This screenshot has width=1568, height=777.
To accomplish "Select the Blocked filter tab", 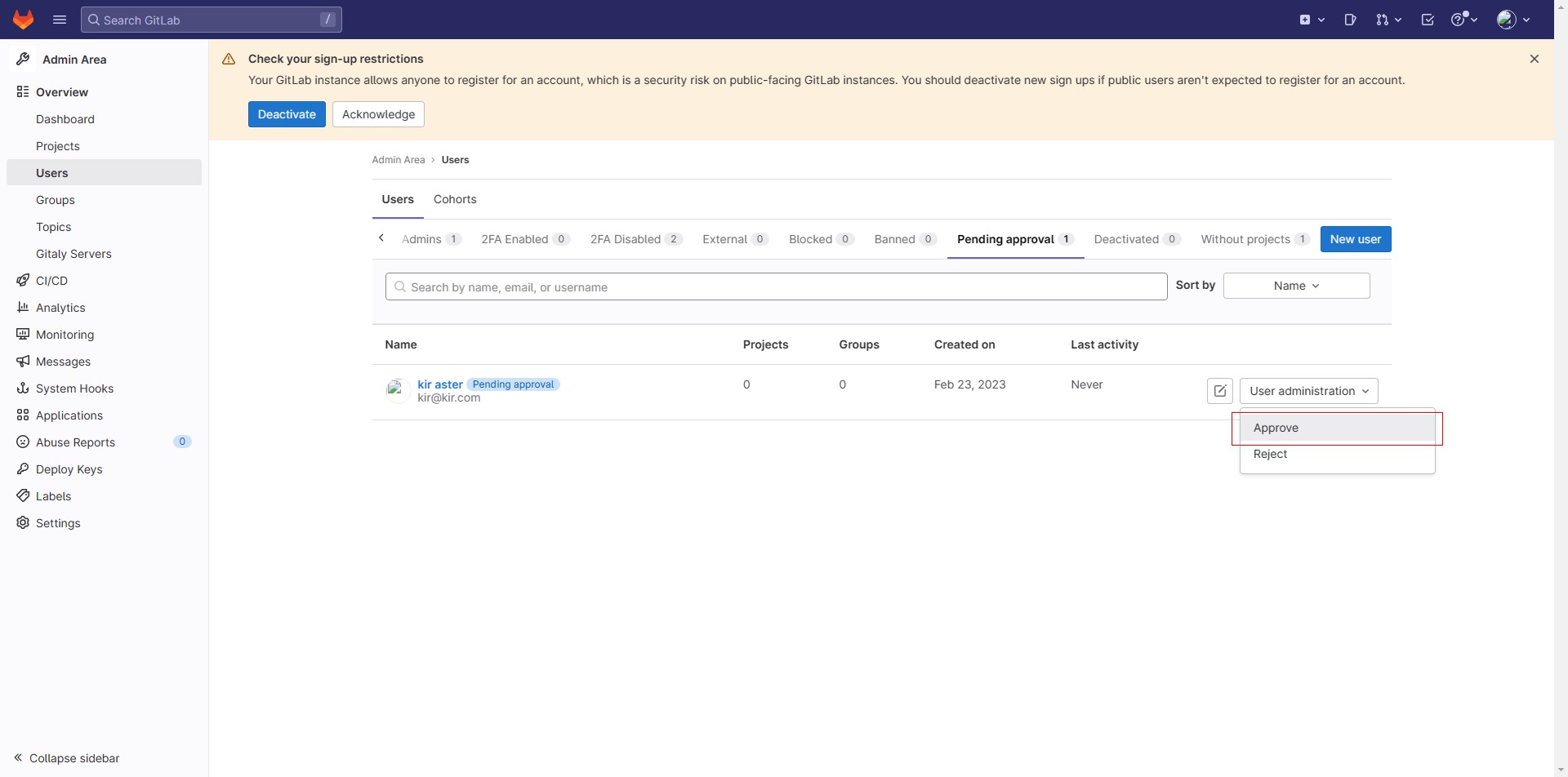I will coord(822,239).
